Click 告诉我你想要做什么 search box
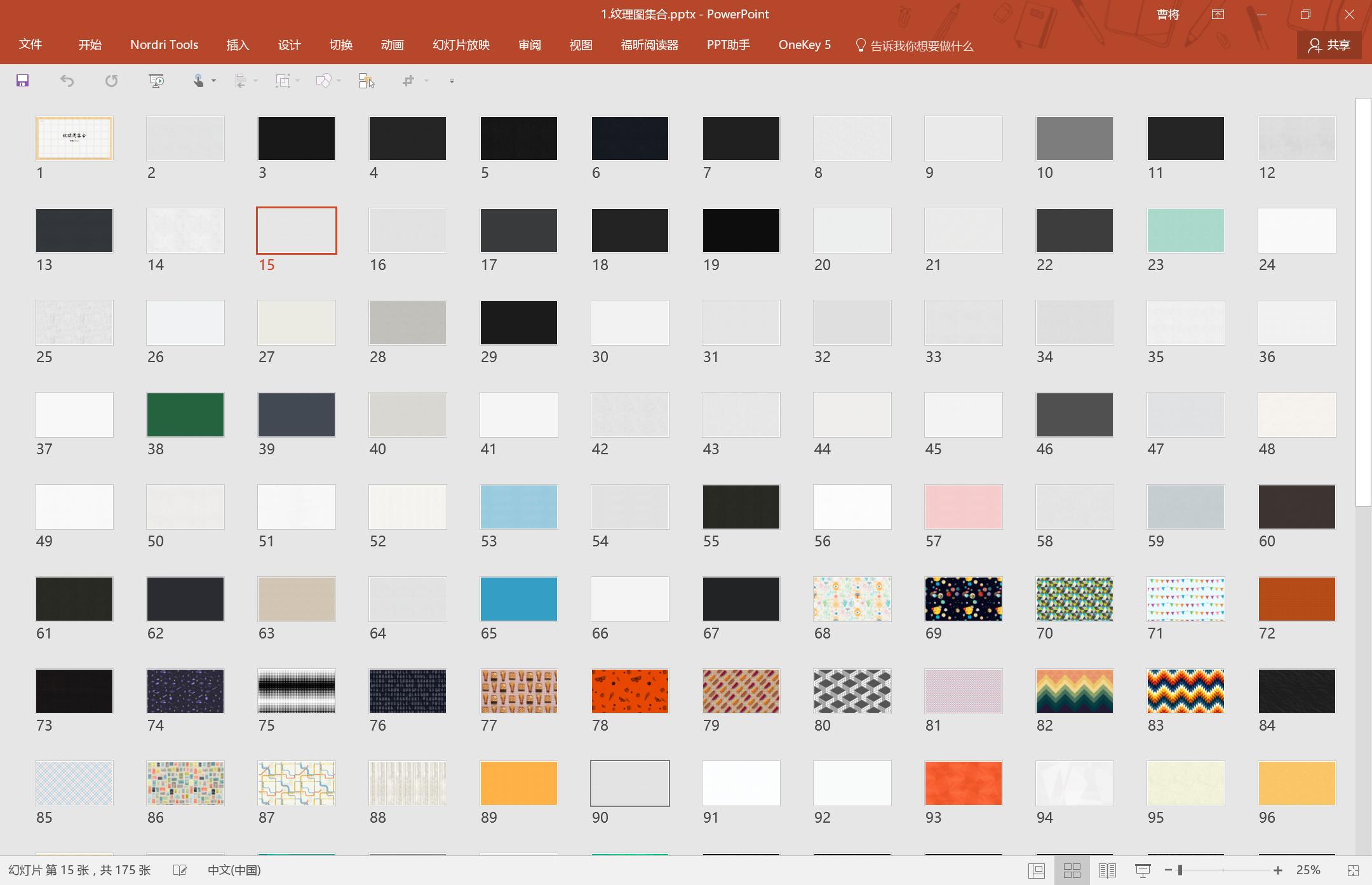 (x=921, y=46)
